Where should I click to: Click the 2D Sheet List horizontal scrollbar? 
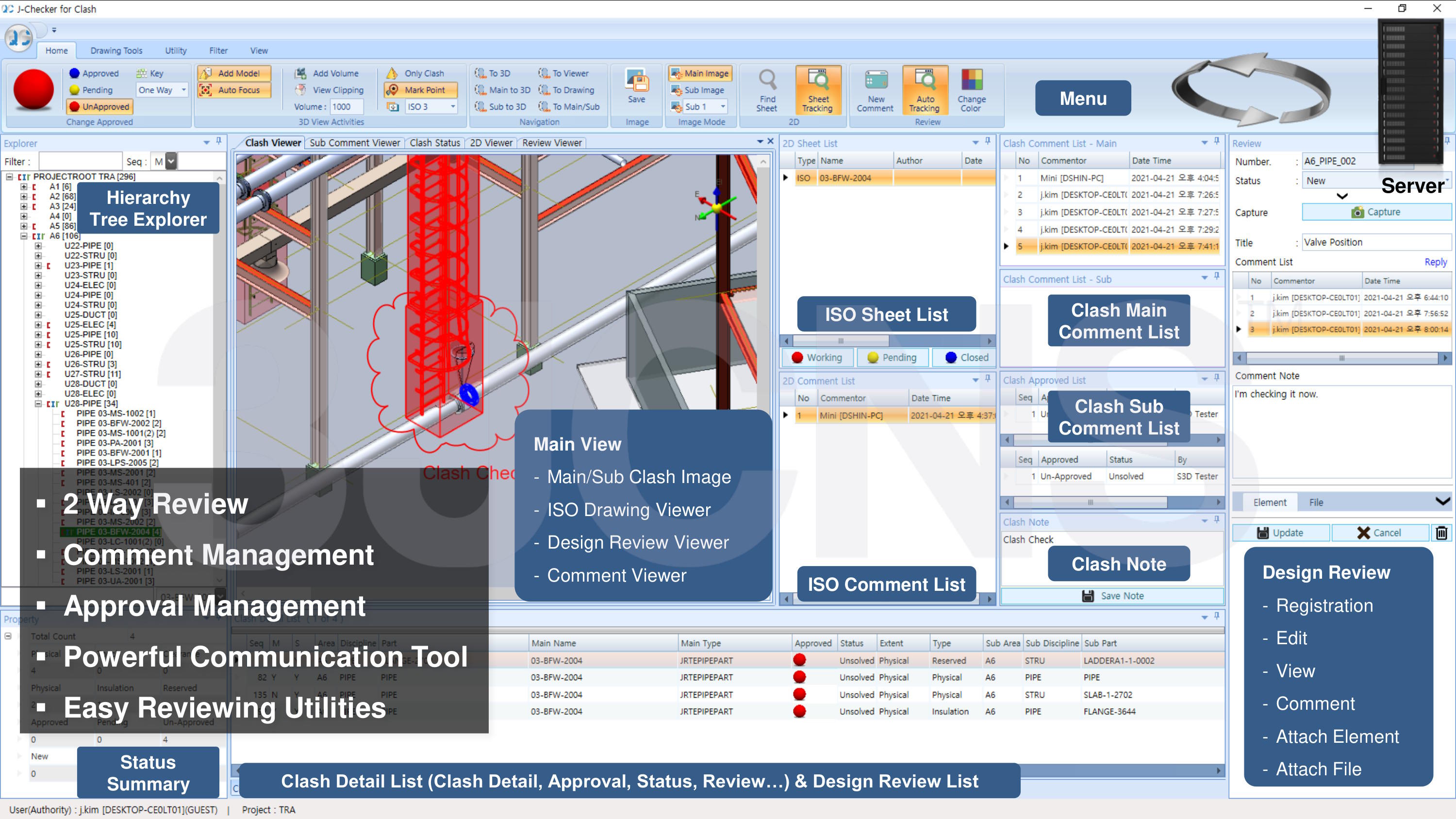coord(887,341)
